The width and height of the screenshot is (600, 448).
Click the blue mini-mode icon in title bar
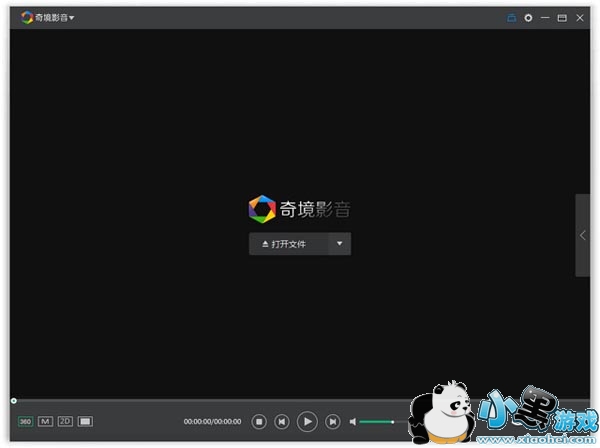click(512, 18)
